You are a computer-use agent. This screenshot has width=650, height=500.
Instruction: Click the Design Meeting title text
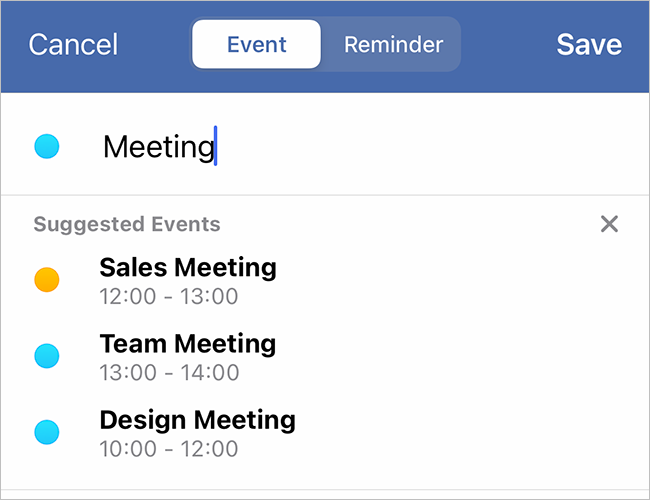pos(198,419)
